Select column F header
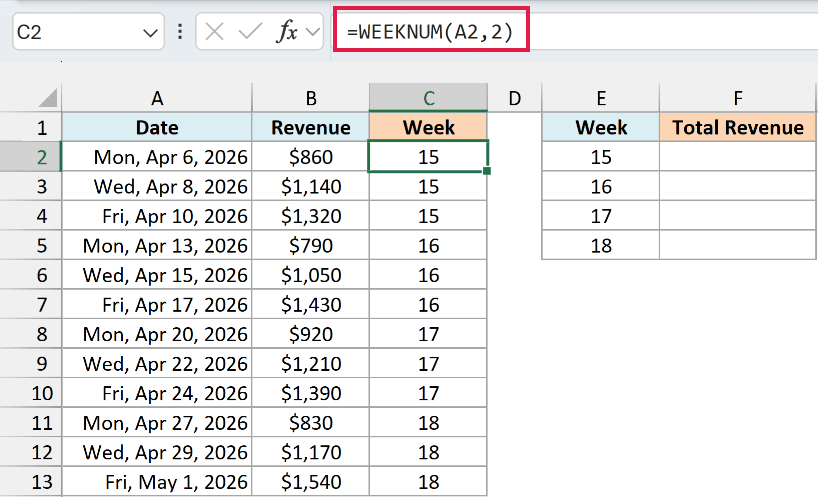The width and height of the screenshot is (818, 497). coord(737,98)
